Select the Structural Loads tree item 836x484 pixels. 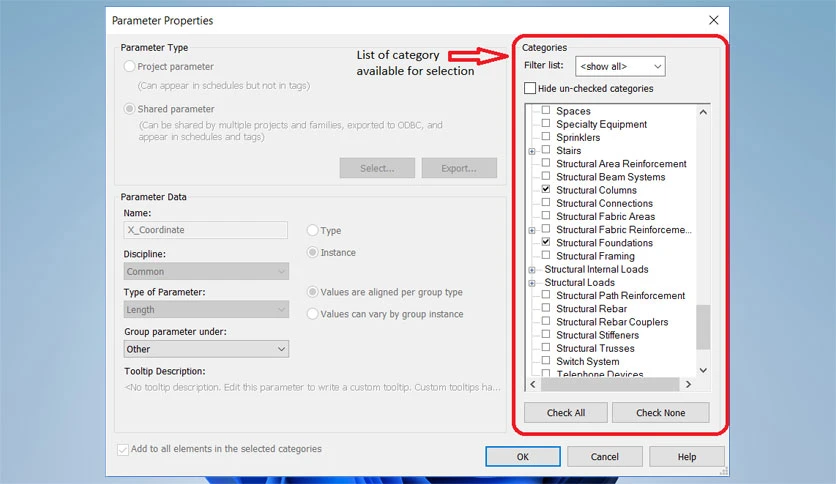[580, 283]
